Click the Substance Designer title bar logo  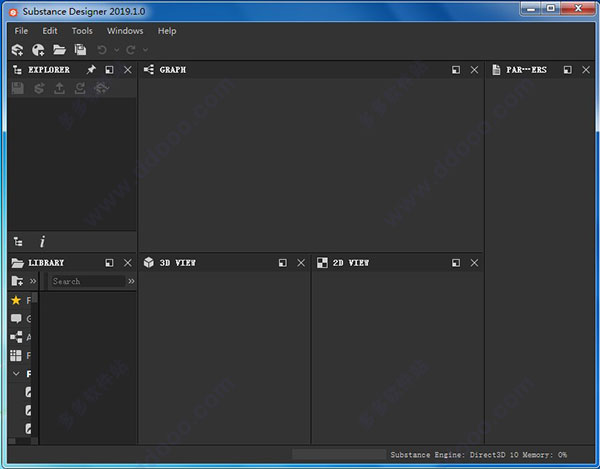click(x=13, y=13)
